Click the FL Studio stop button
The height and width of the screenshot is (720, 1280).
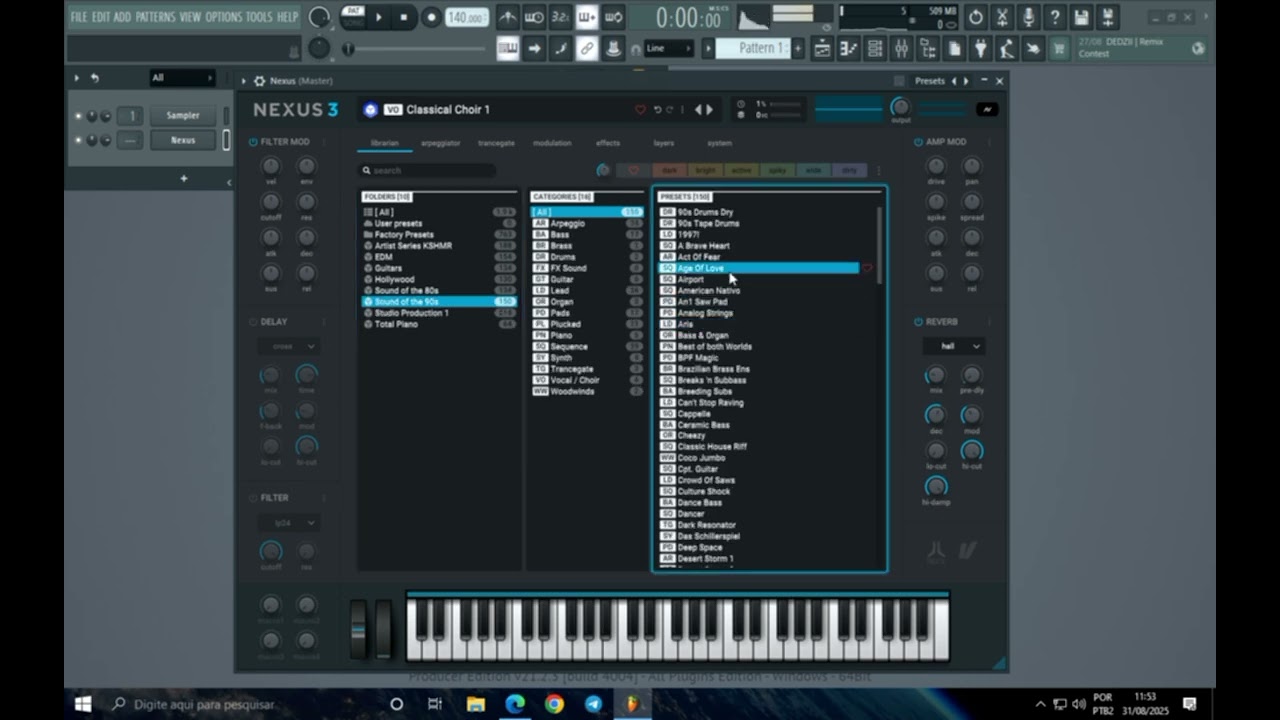pos(404,17)
